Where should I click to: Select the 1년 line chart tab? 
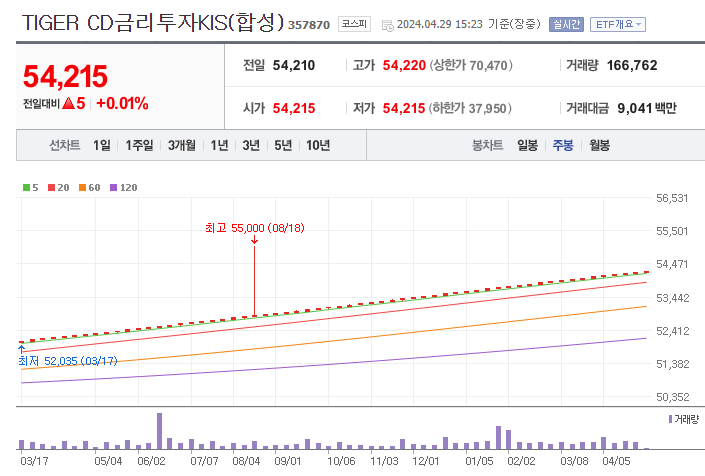point(219,145)
